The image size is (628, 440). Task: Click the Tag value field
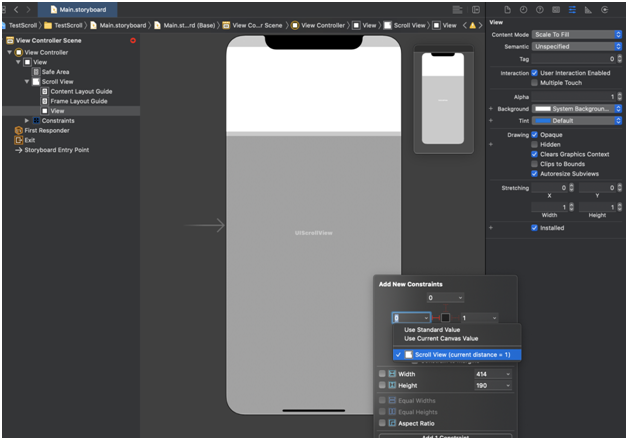pyautogui.click(x=574, y=59)
